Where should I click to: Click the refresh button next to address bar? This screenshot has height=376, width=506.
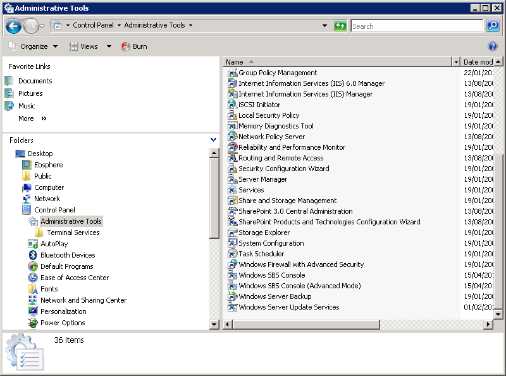click(340, 26)
